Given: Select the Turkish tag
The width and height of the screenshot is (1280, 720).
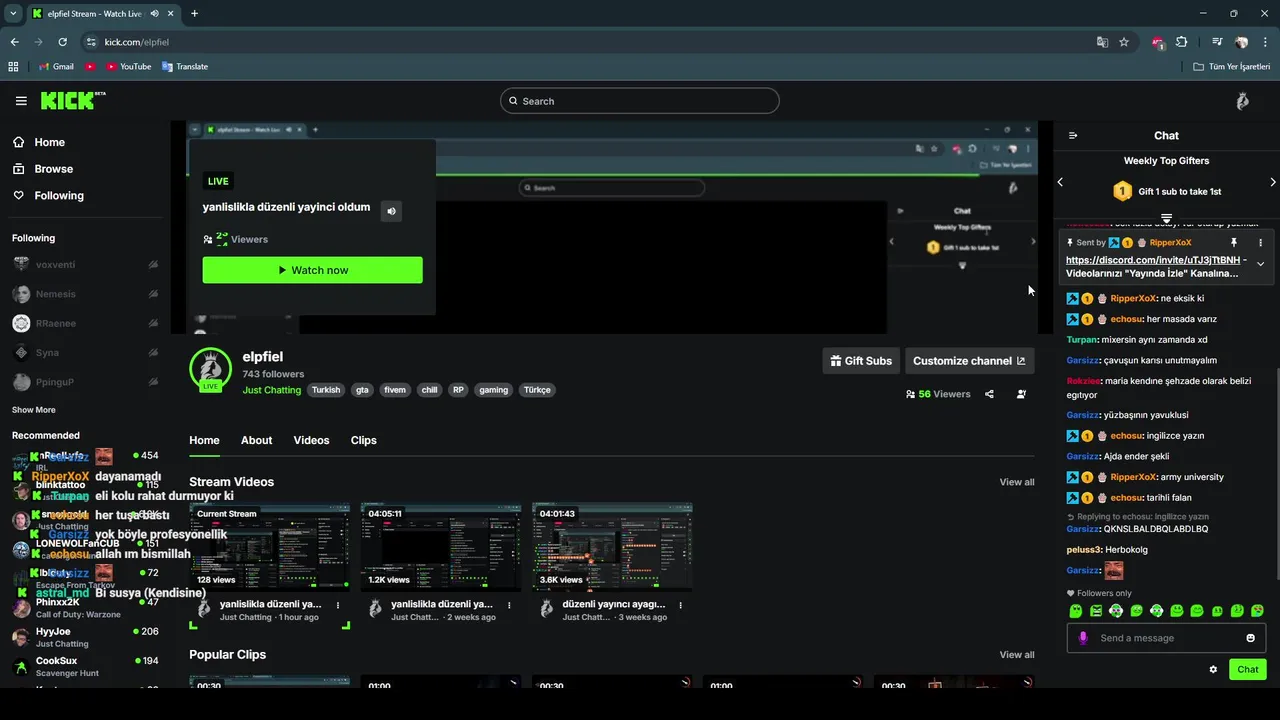Looking at the screenshot, I should tap(326, 390).
